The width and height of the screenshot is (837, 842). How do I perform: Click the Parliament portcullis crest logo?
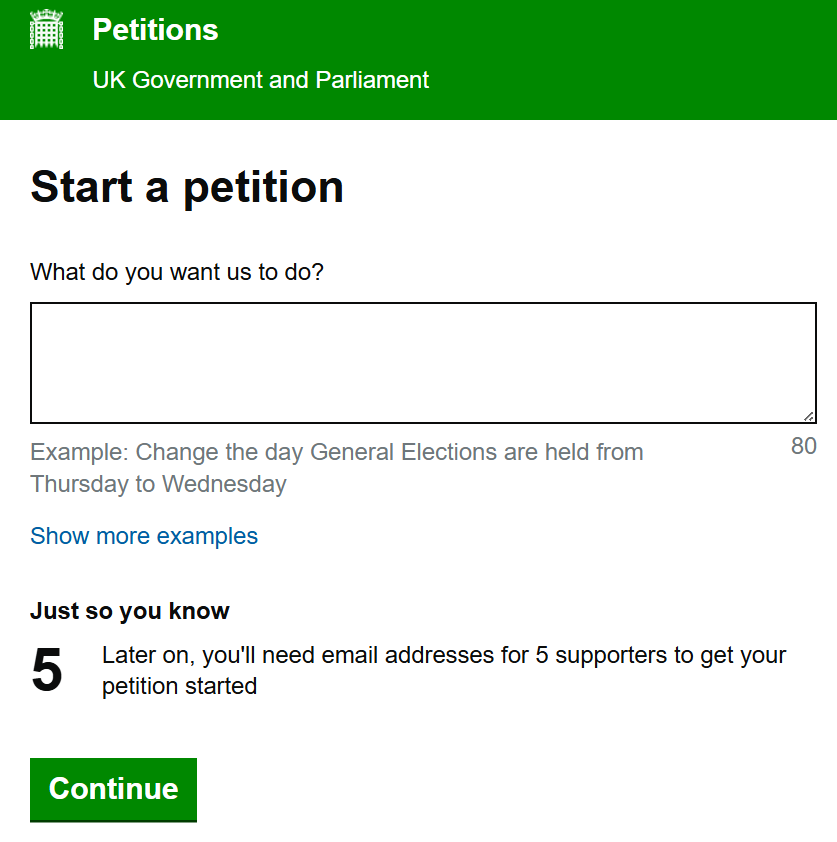(46, 30)
